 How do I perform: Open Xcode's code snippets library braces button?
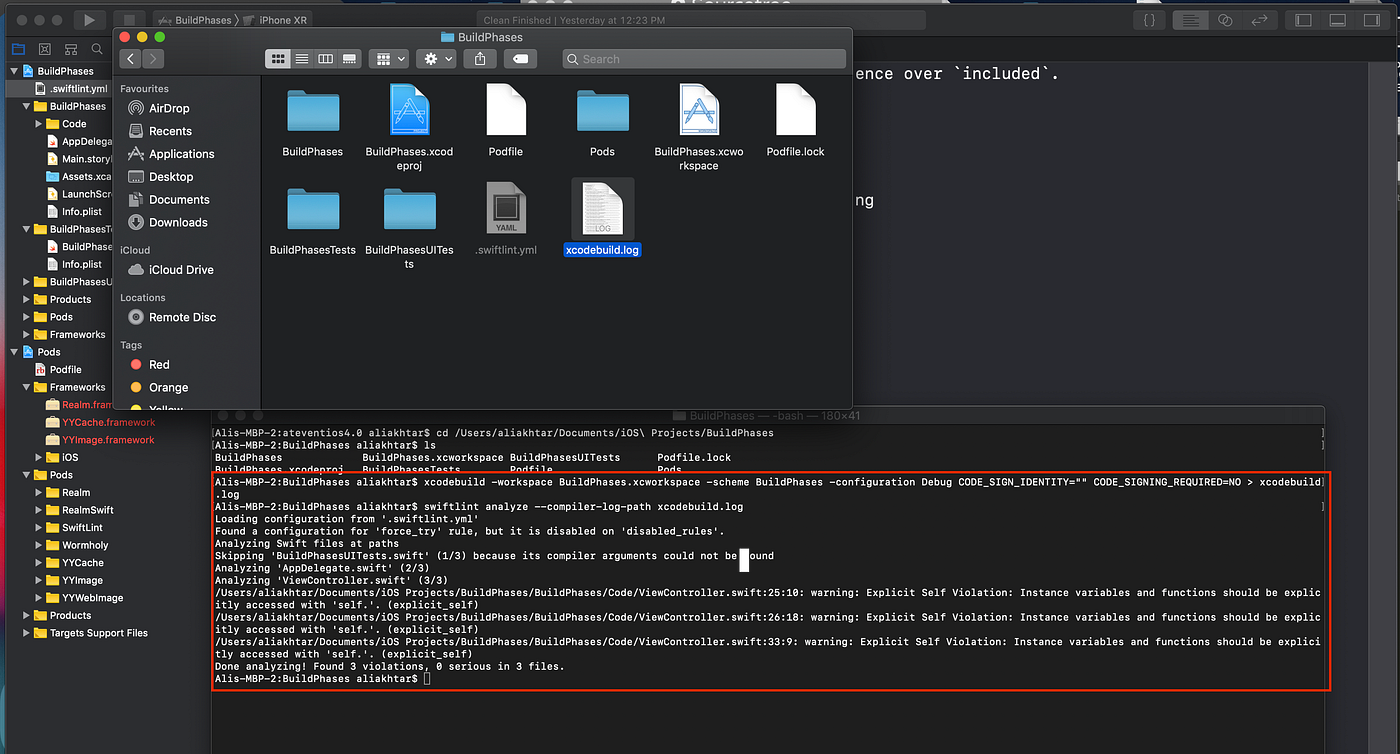coord(1150,19)
